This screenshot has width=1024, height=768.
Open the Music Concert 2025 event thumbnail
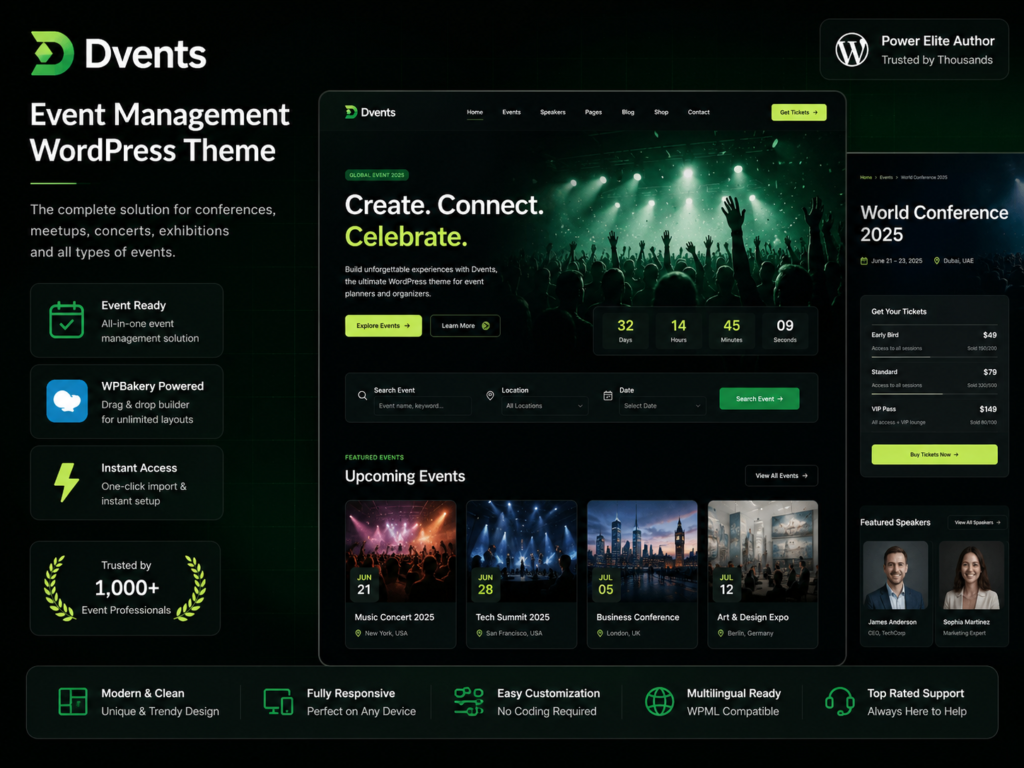(x=400, y=551)
